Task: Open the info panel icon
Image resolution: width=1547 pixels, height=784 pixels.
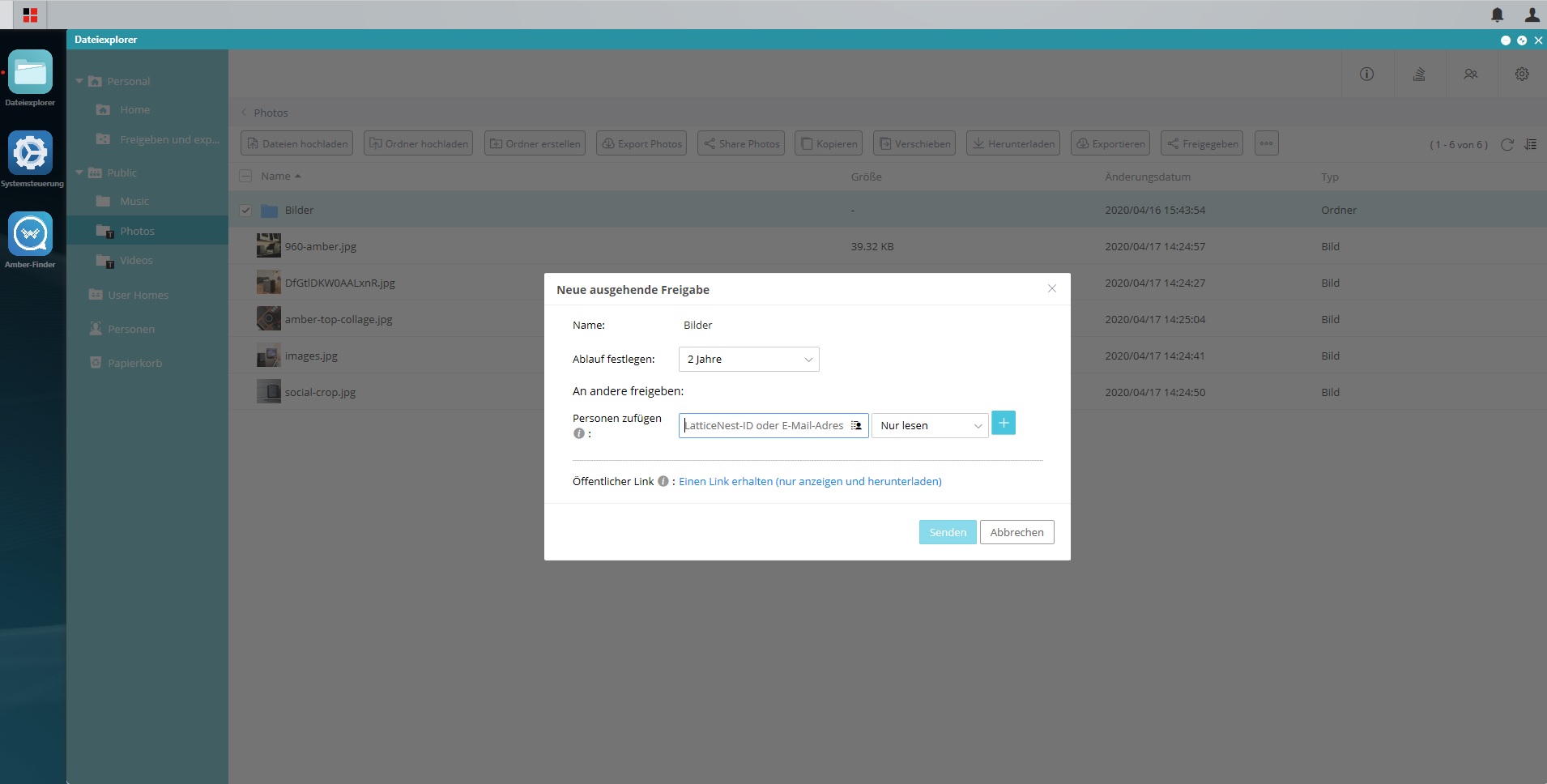Action: [1367, 74]
